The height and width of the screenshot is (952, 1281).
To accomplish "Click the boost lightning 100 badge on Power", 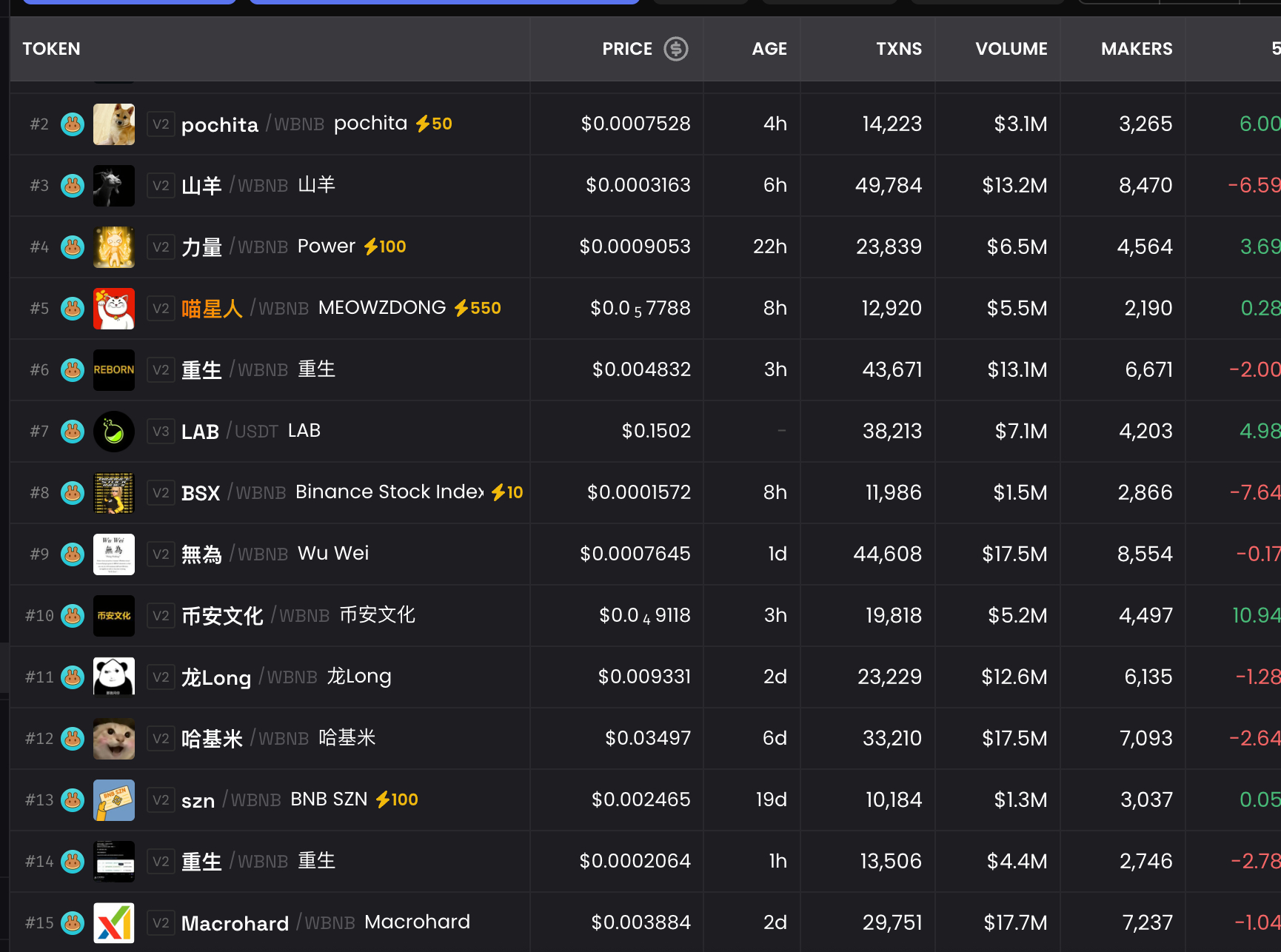I will (x=385, y=247).
